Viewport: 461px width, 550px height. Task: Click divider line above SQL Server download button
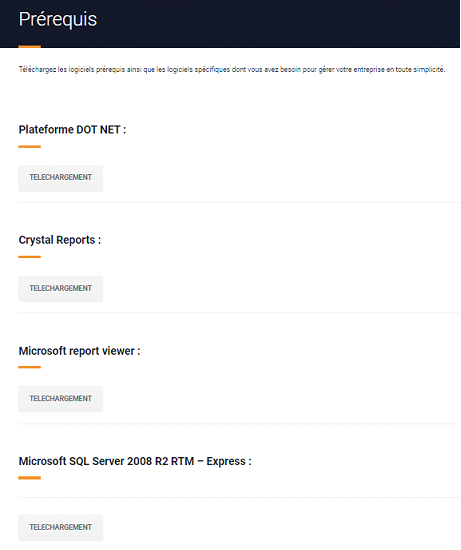click(239, 497)
